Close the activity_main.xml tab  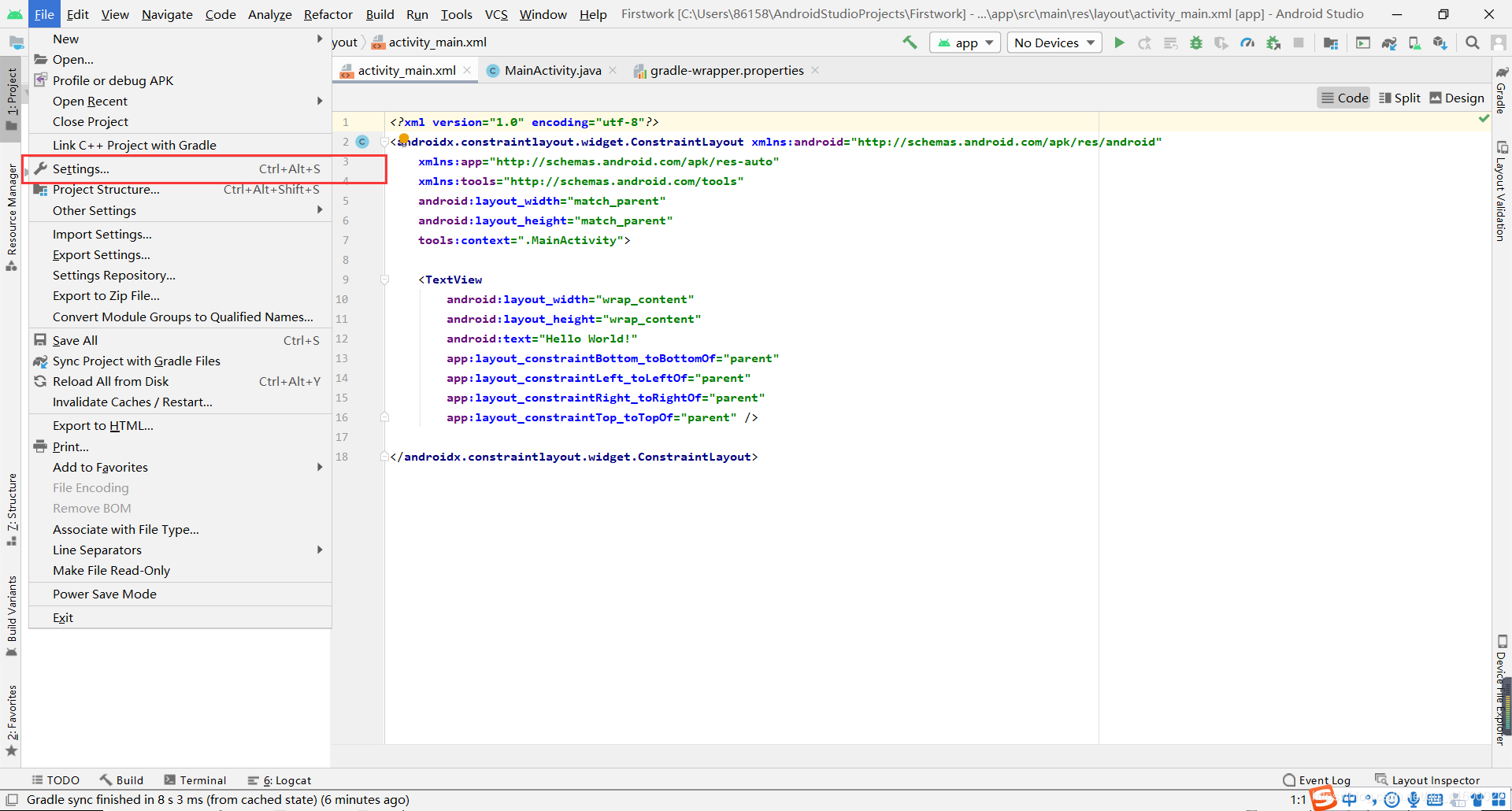pyautogui.click(x=467, y=70)
